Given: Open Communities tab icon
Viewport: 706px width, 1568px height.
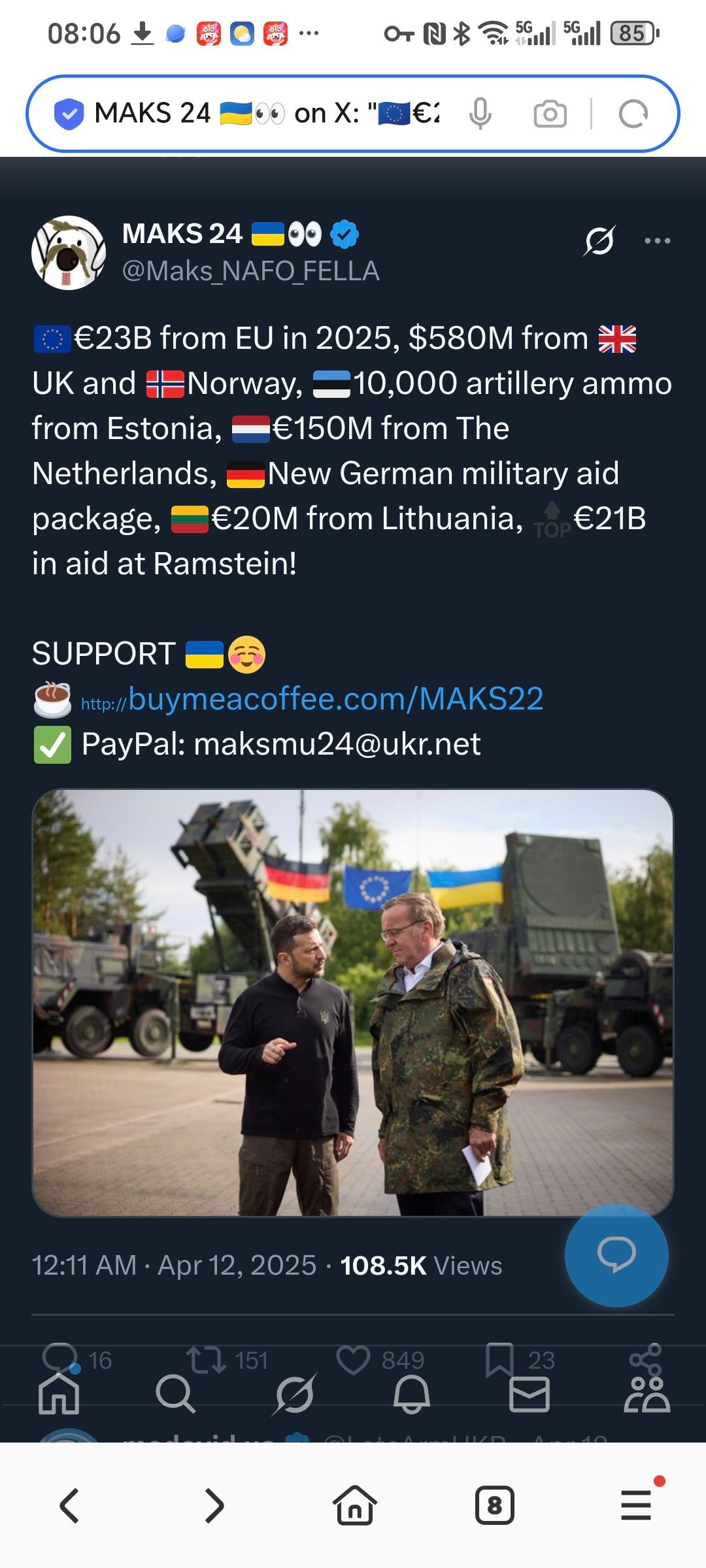Looking at the screenshot, I should [647, 1394].
